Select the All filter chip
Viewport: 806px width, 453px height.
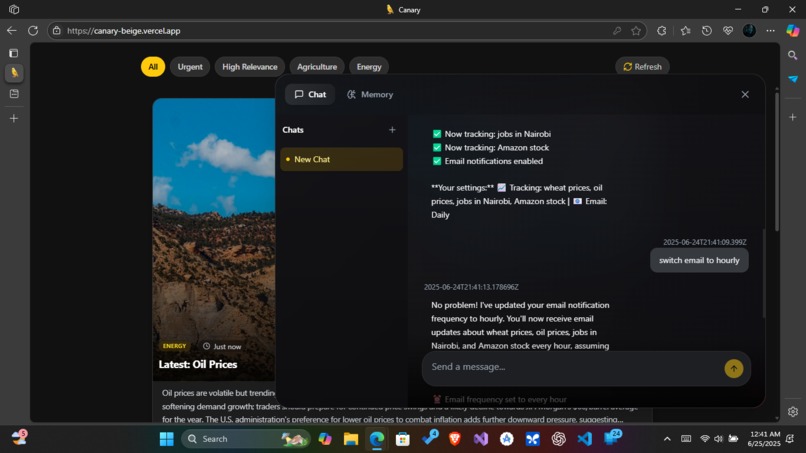coord(153,67)
